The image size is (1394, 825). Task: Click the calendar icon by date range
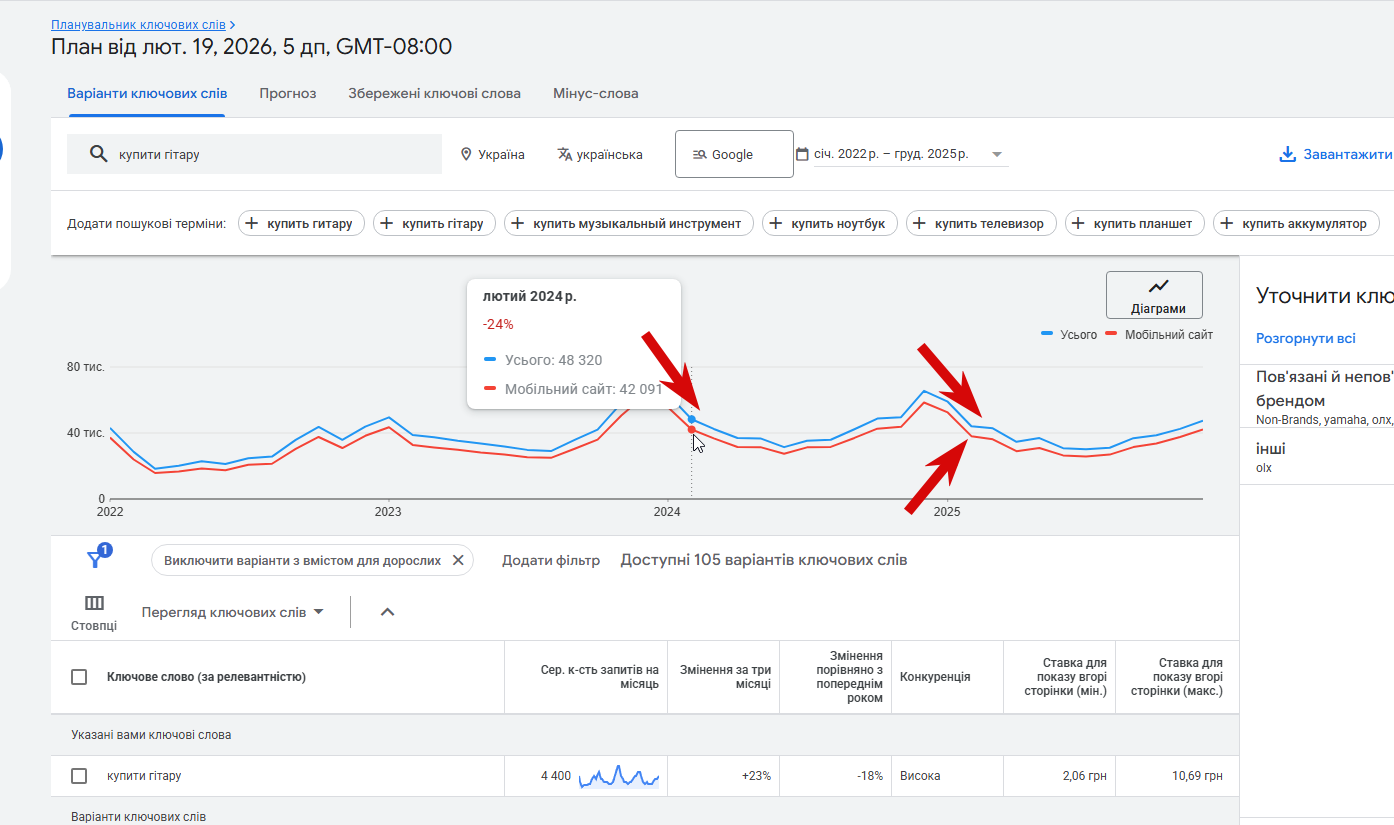tap(802, 154)
